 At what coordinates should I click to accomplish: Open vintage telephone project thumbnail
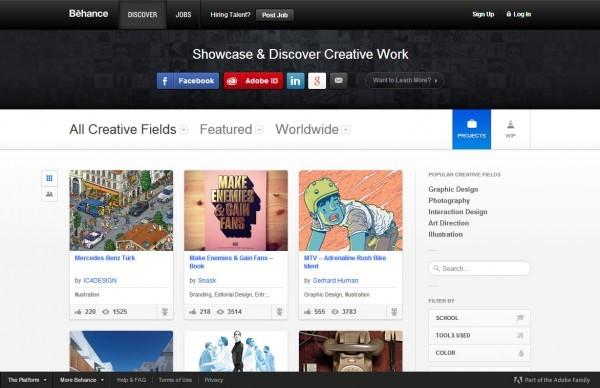(351, 351)
